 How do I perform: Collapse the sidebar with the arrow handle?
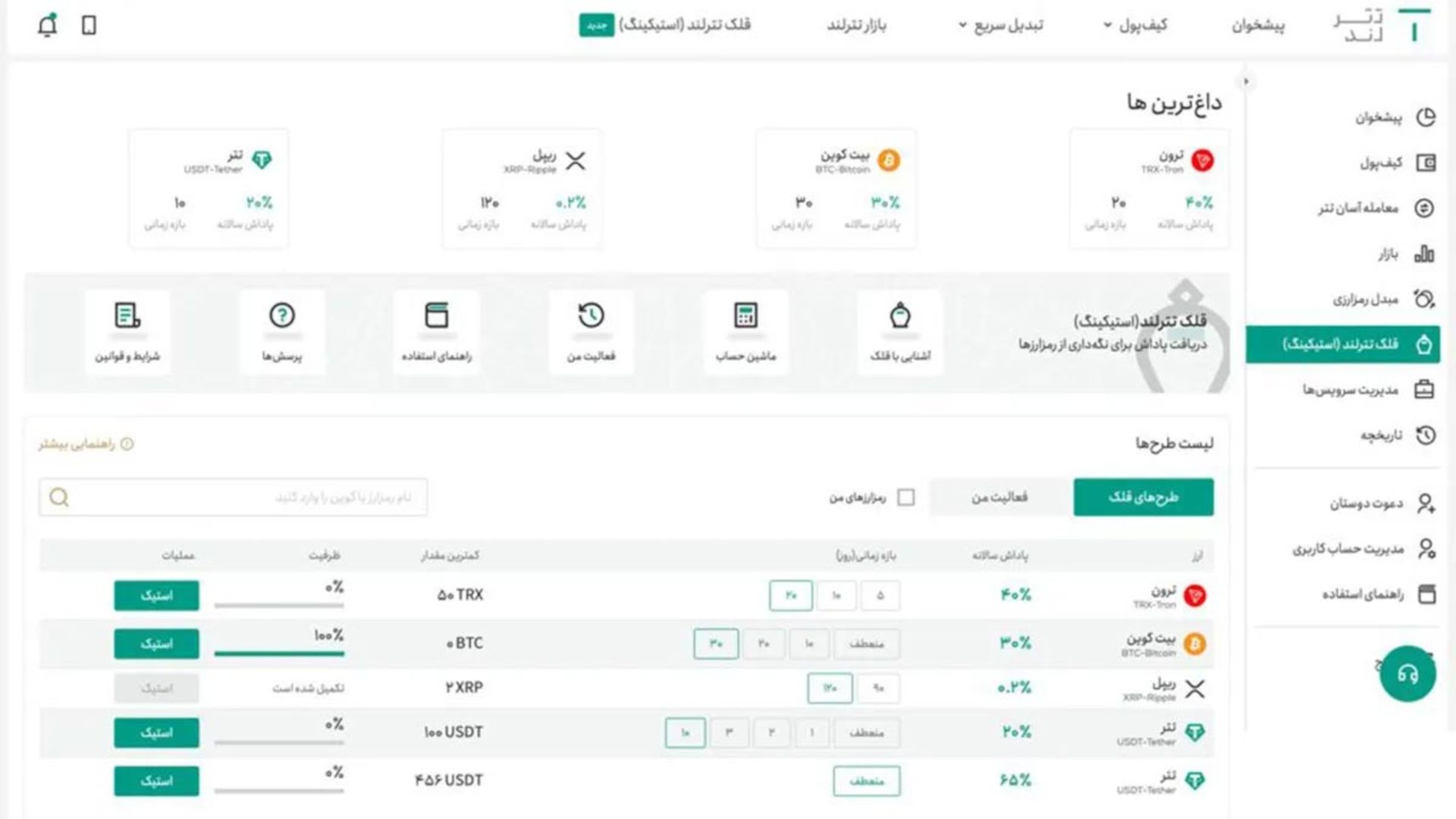click(1245, 82)
